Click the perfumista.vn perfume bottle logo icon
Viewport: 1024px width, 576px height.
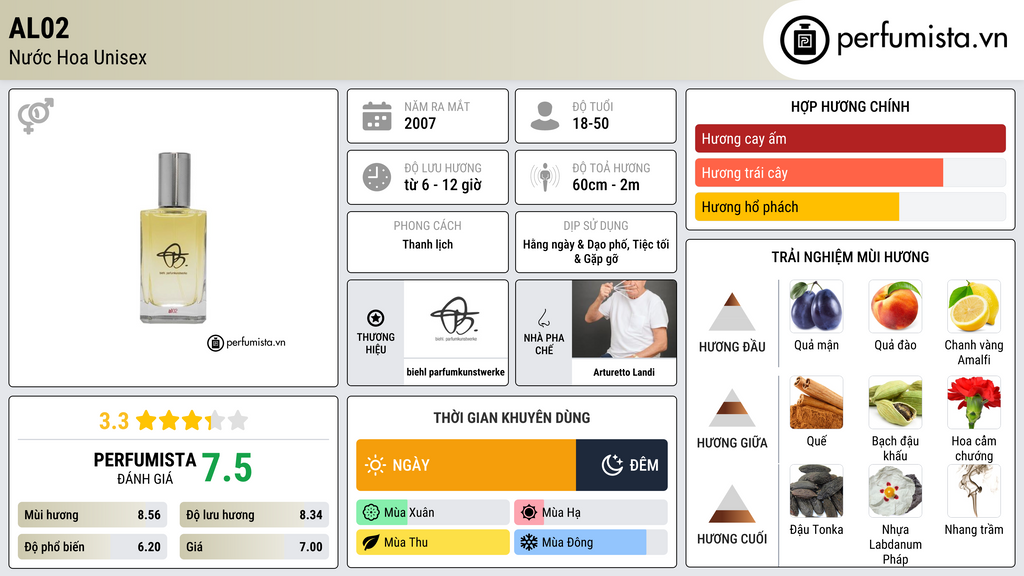[805, 40]
